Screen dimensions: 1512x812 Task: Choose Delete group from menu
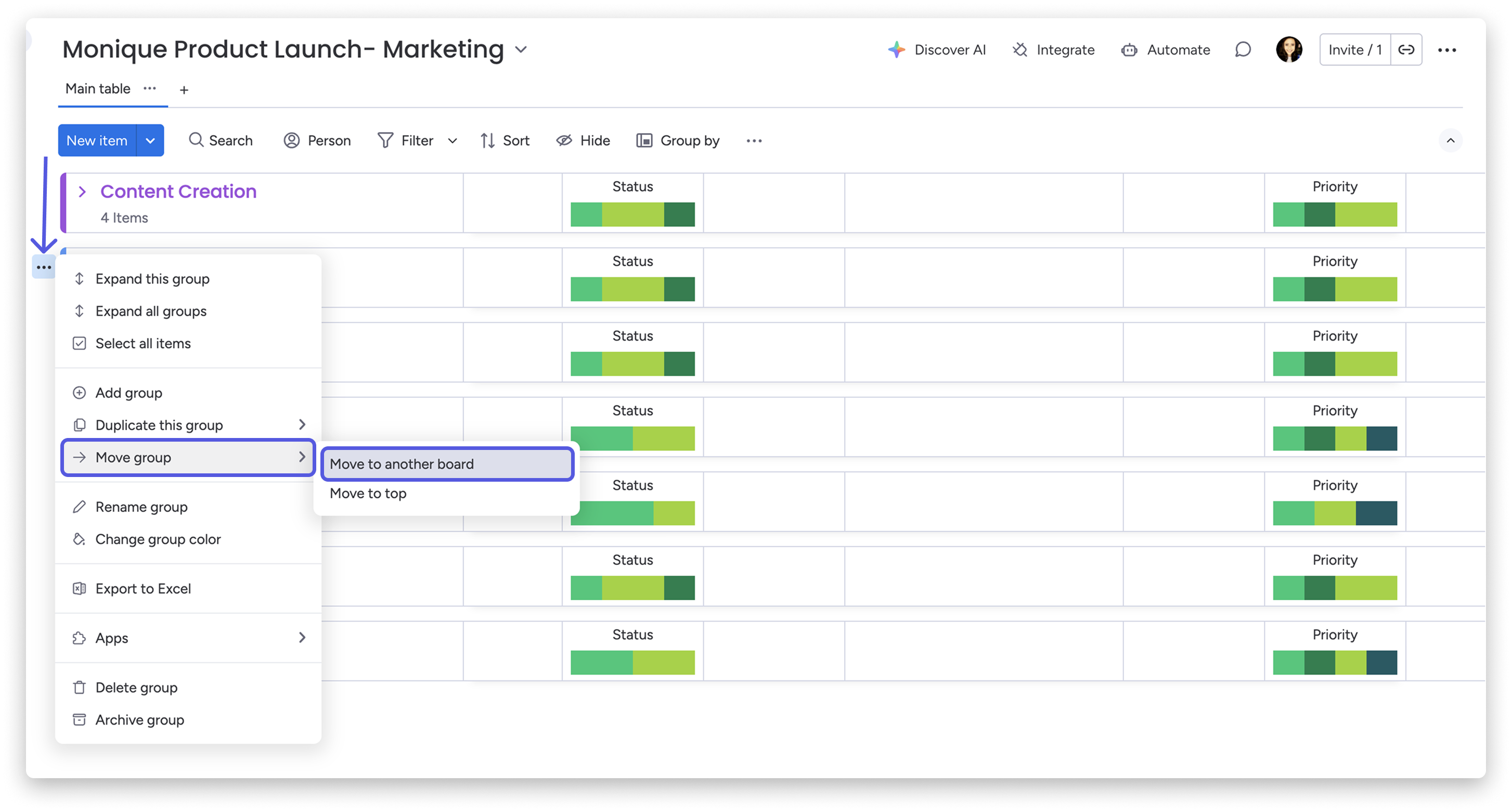tap(136, 688)
